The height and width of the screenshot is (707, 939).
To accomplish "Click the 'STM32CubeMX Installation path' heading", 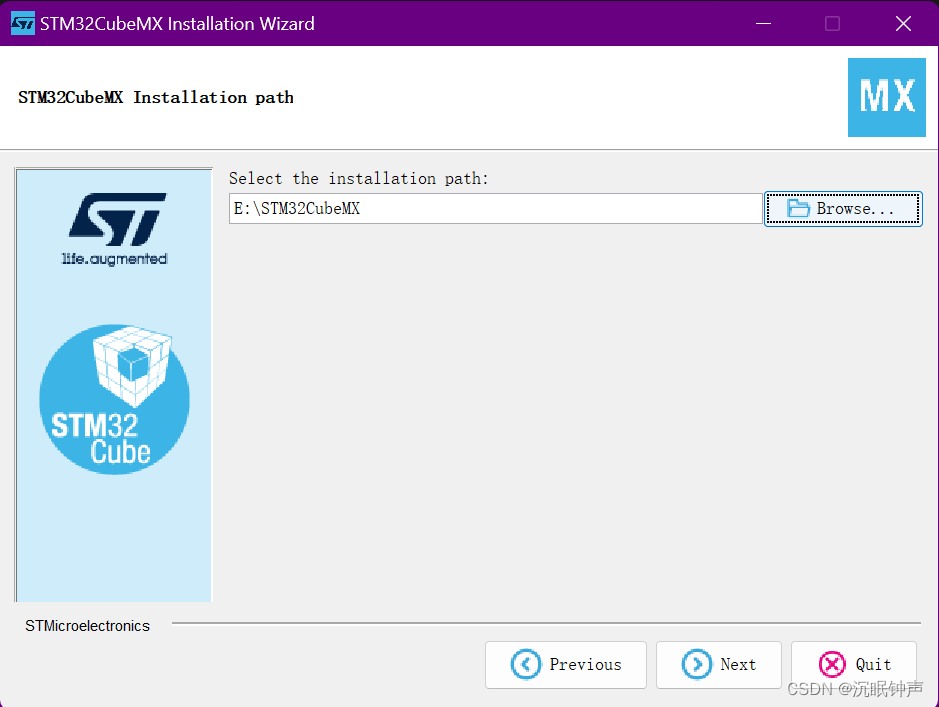I will tap(156, 97).
